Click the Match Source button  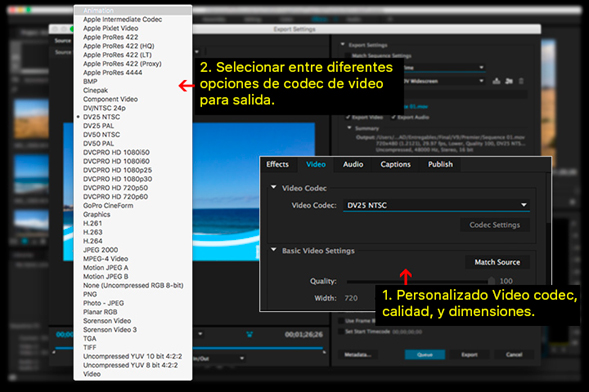[497, 262]
